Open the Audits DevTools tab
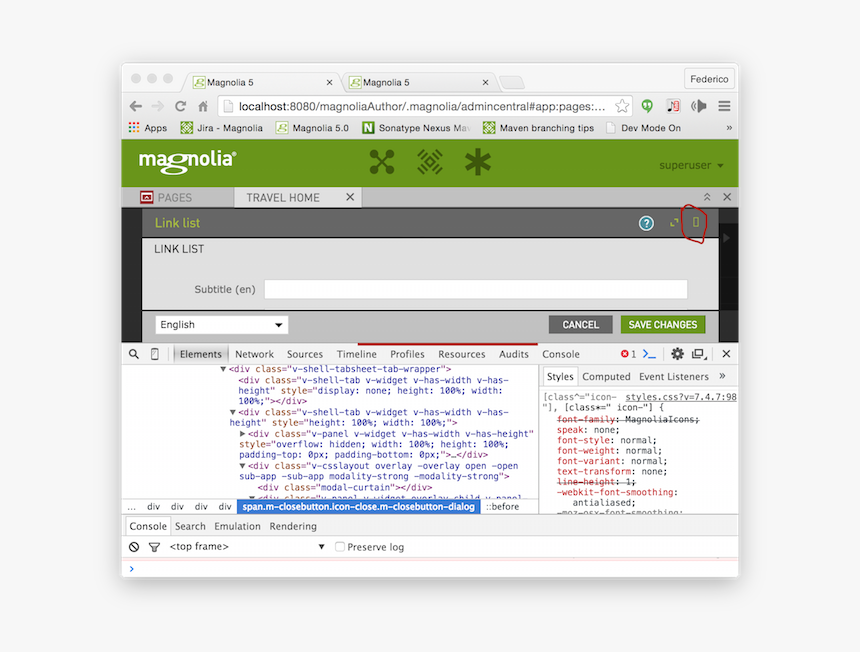 click(514, 354)
